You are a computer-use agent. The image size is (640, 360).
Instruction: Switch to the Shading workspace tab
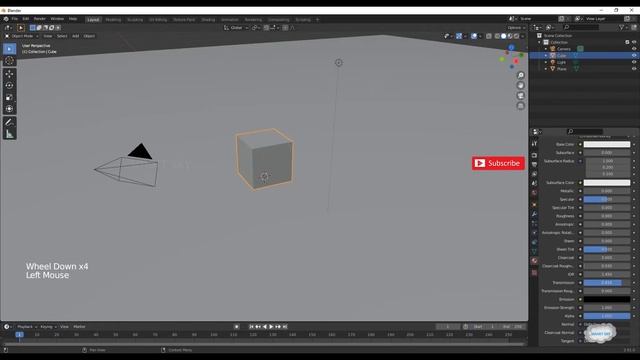tap(208, 20)
